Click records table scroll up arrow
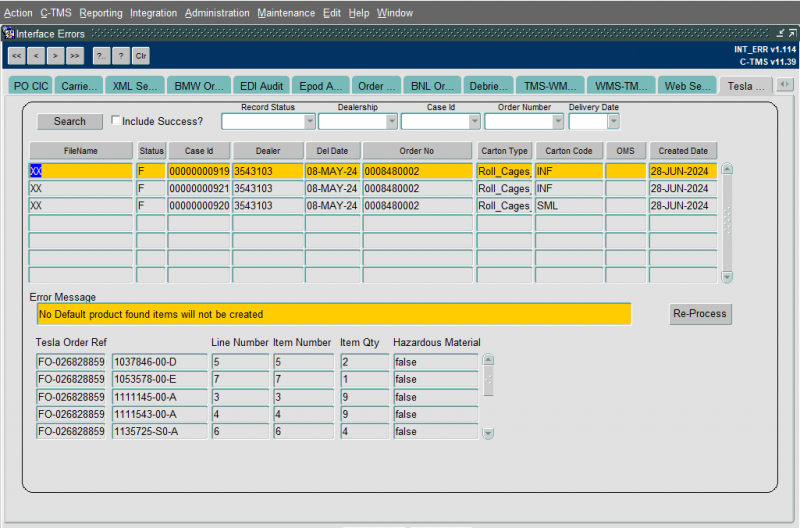The image size is (800, 528). (728, 169)
